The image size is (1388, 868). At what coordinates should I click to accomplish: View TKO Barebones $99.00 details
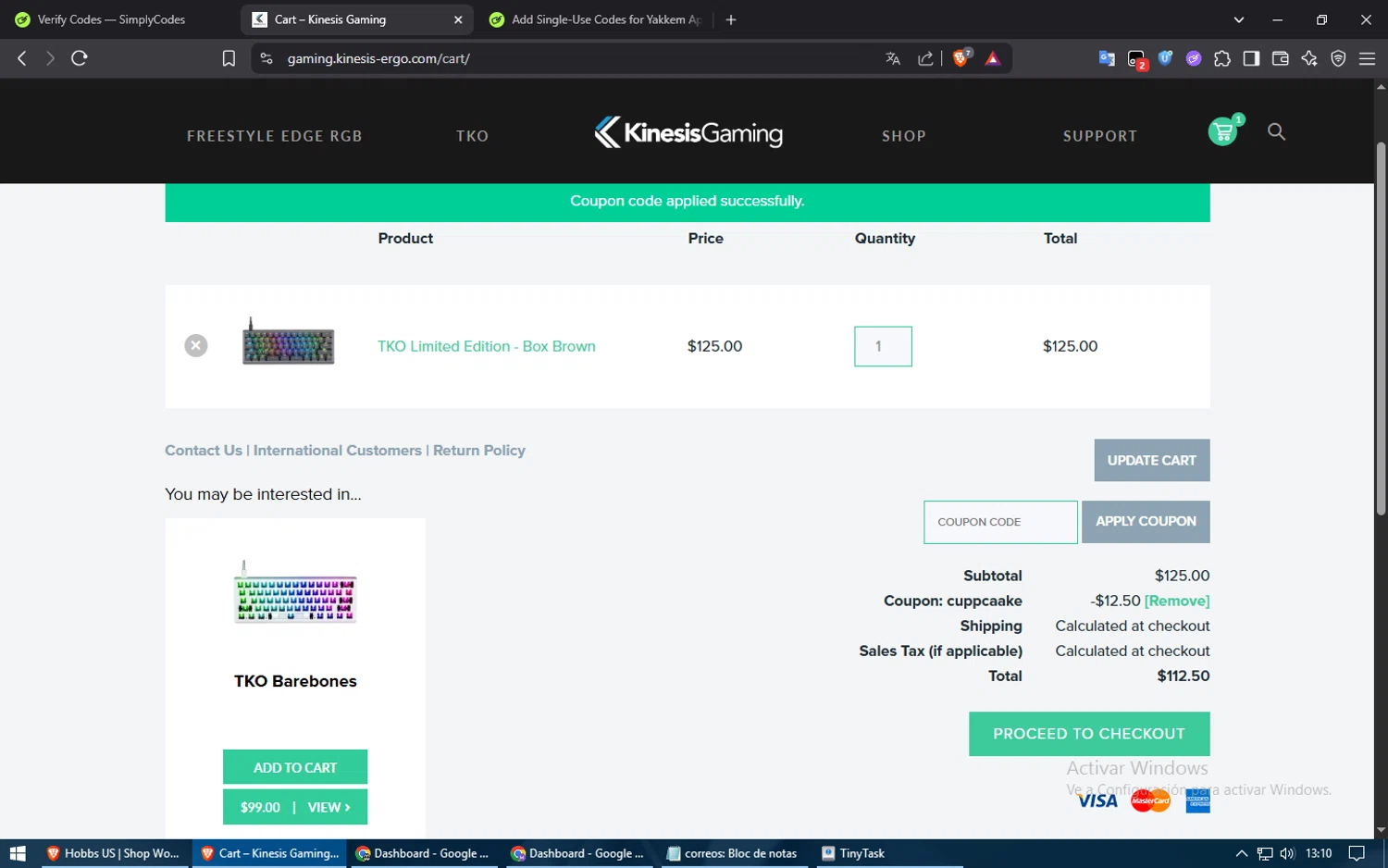pos(295,807)
